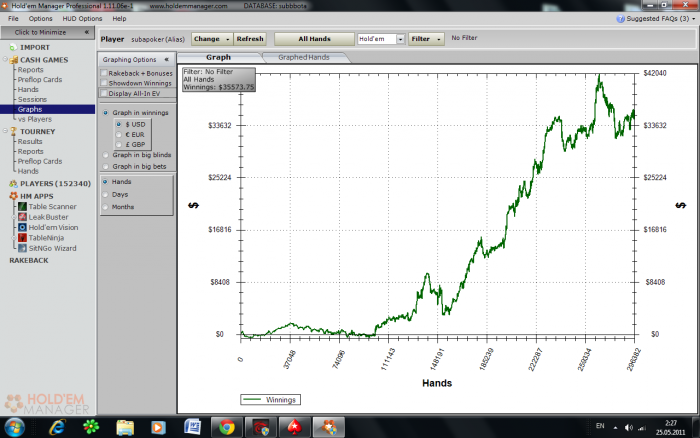Click the Import icon in sidebar
The width and height of the screenshot is (700, 438).
tap(13, 47)
